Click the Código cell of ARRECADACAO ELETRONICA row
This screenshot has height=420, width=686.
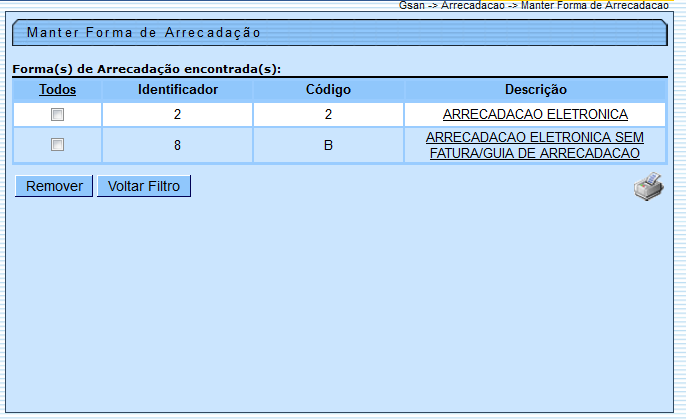tap(328, 115)
